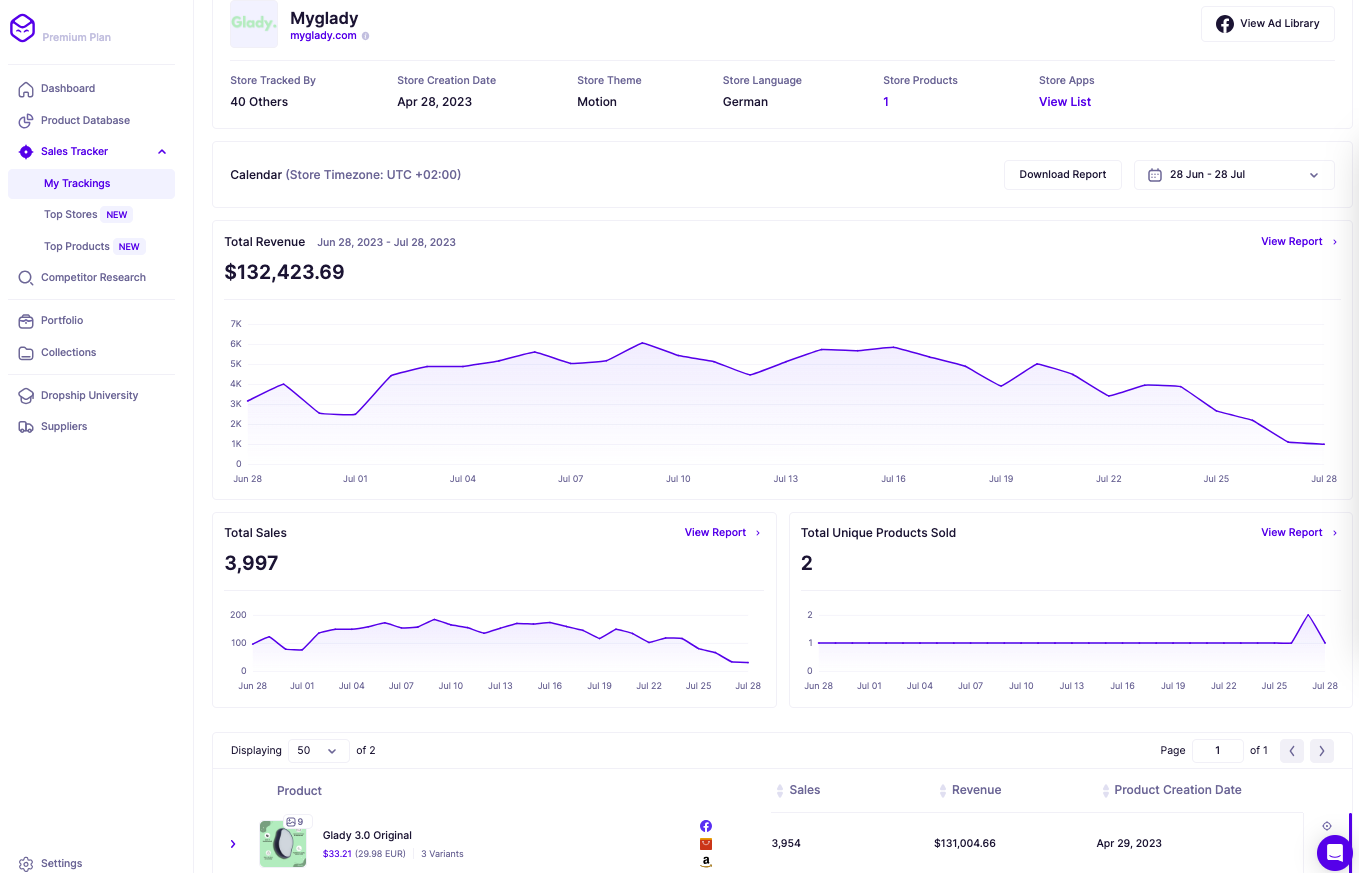Open the 28 Jun - 28 Jul date picker

click(1233, 174)
